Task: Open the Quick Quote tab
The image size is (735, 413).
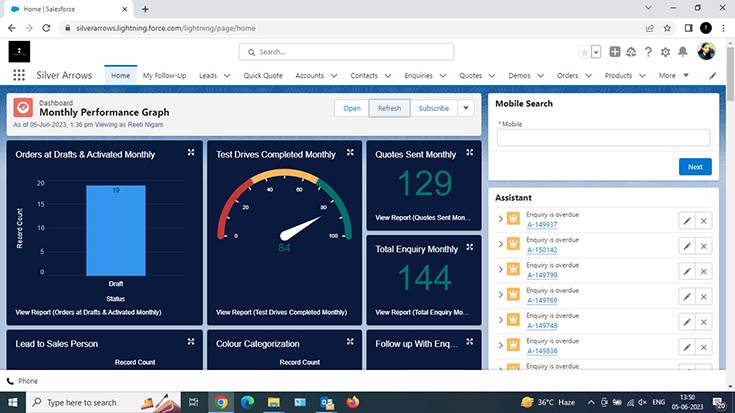Action: coord(263,75)
